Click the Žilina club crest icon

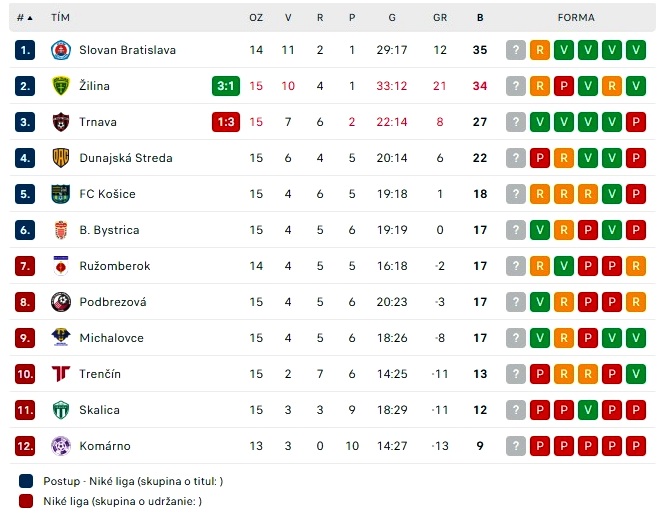[61, 86]
